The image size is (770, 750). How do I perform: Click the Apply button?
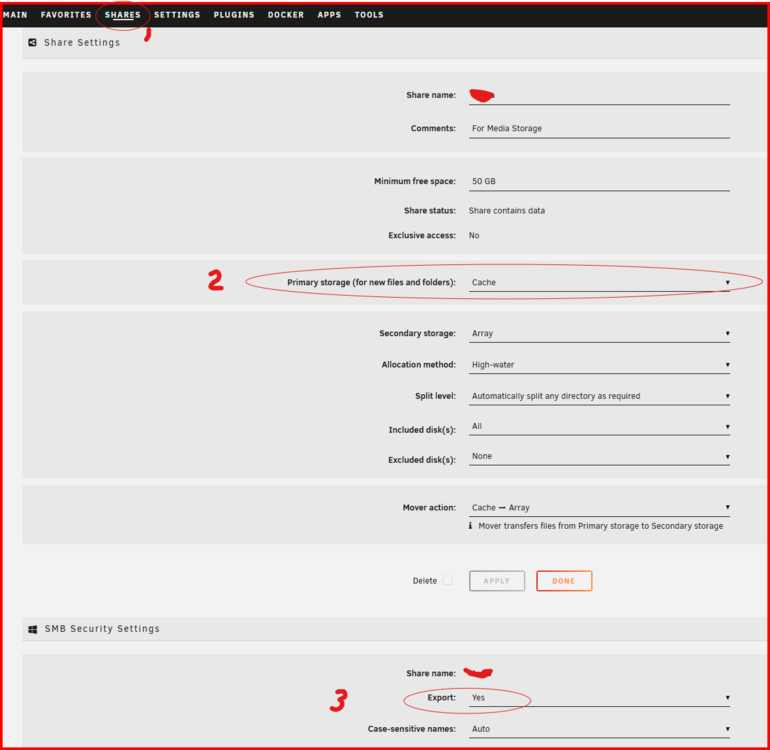tap(496, 581)
